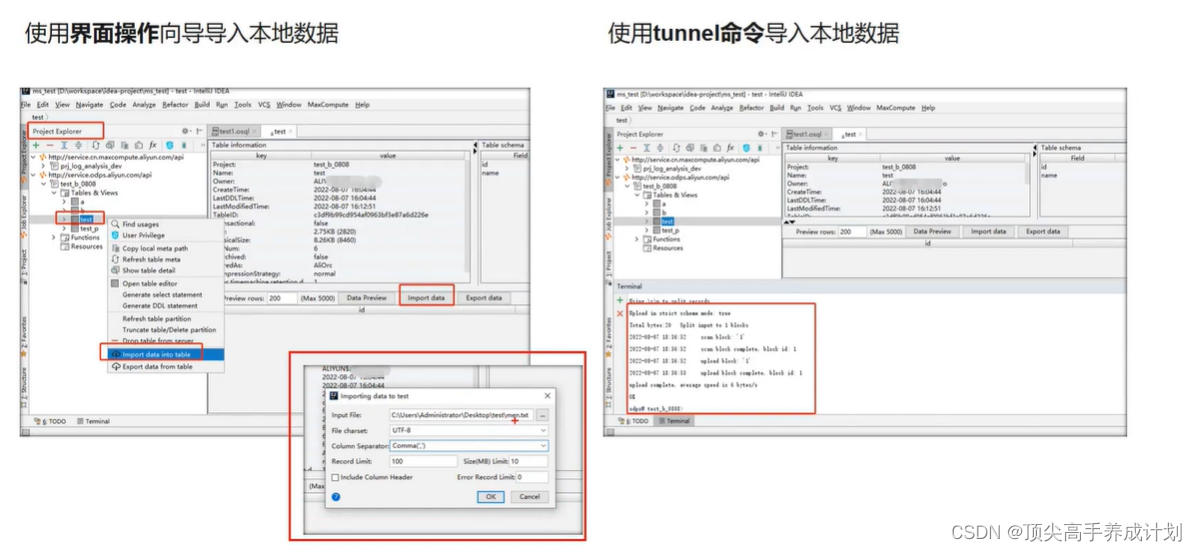Close test1.osql tab in the left window

(x=254, y=131)
